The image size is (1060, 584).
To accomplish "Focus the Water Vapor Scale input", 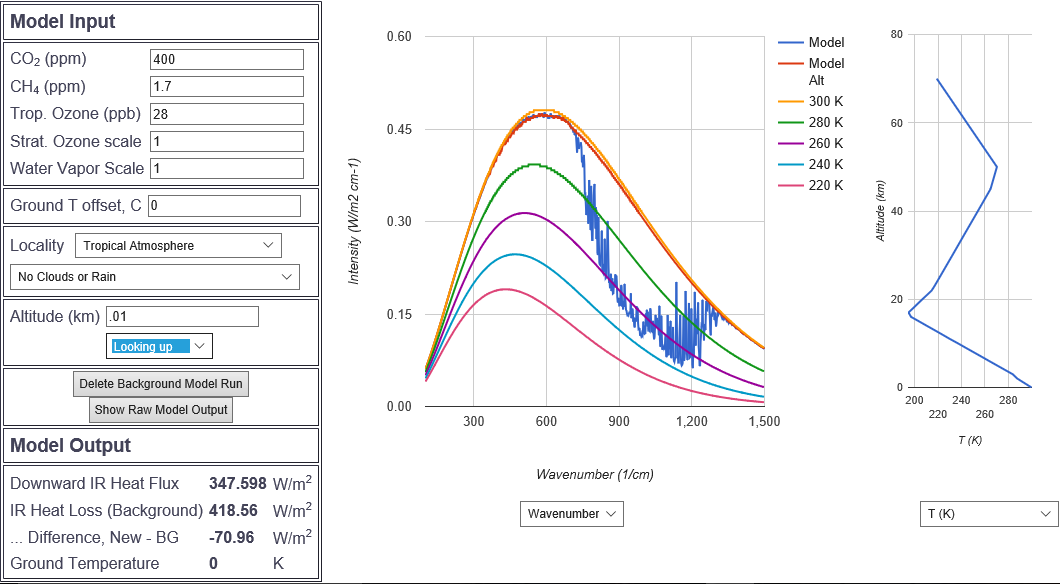I will pyautogui.click(x=226, y=168).
